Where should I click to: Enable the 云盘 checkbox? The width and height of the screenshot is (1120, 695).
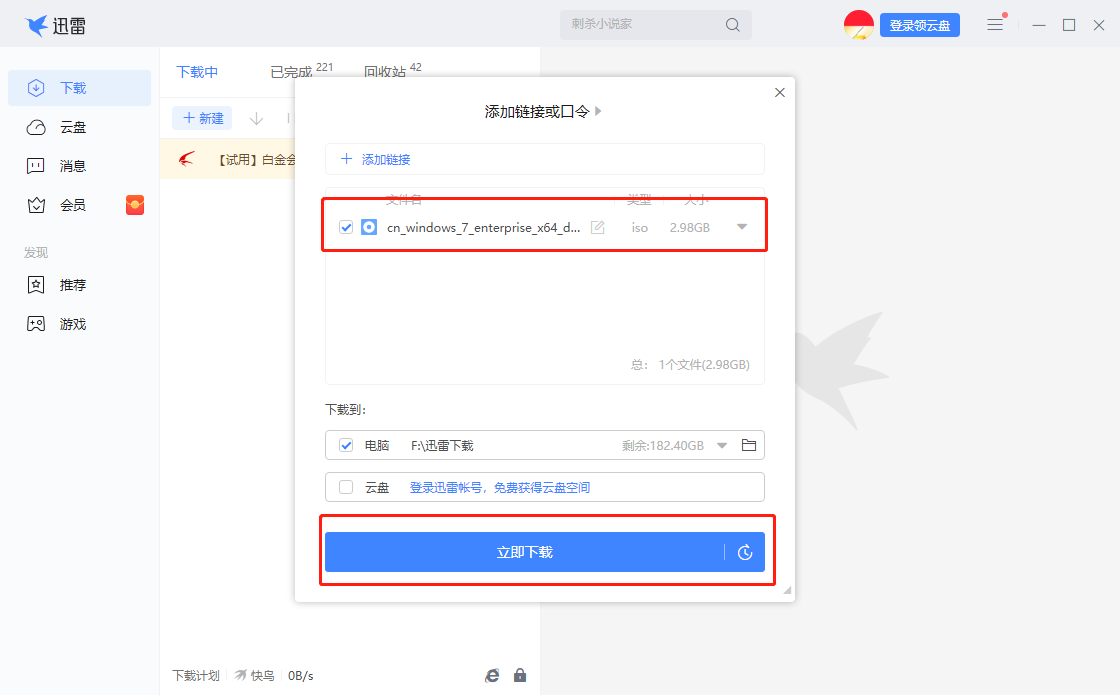tap(346, 487)
